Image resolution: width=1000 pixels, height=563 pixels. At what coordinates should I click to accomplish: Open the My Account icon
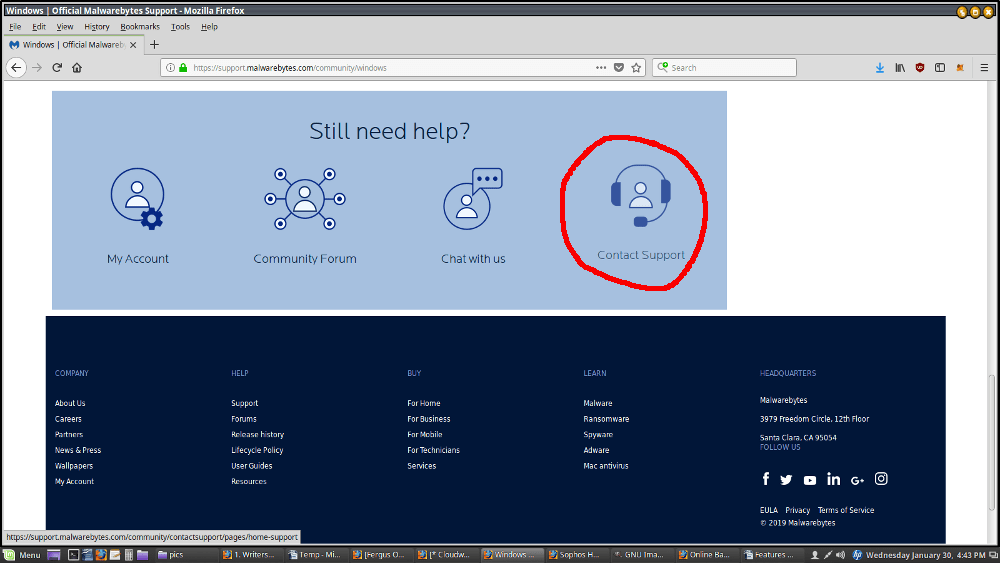pos(137,198)
